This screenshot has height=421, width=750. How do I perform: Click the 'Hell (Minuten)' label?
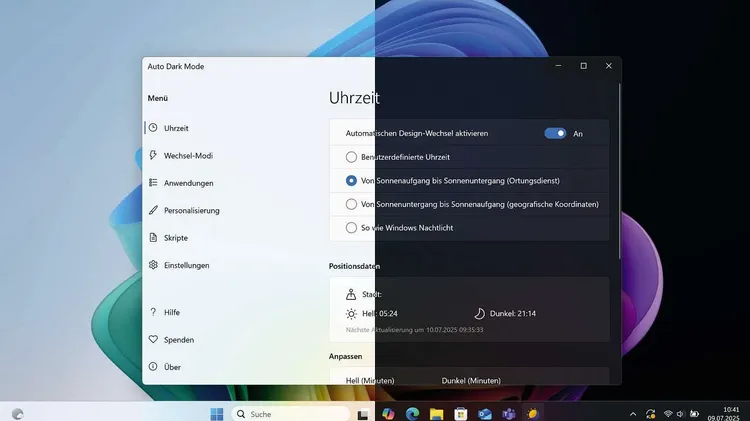click(370, 380)
